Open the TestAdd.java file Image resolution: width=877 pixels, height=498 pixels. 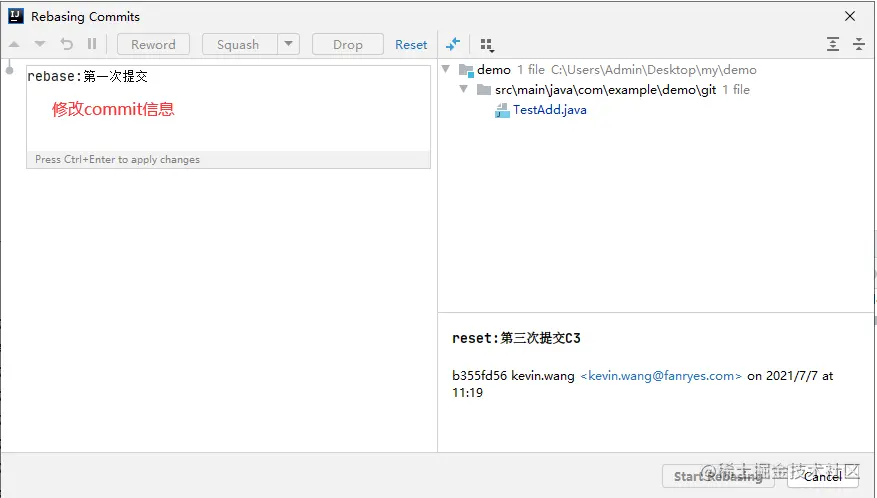coord(550,110)
